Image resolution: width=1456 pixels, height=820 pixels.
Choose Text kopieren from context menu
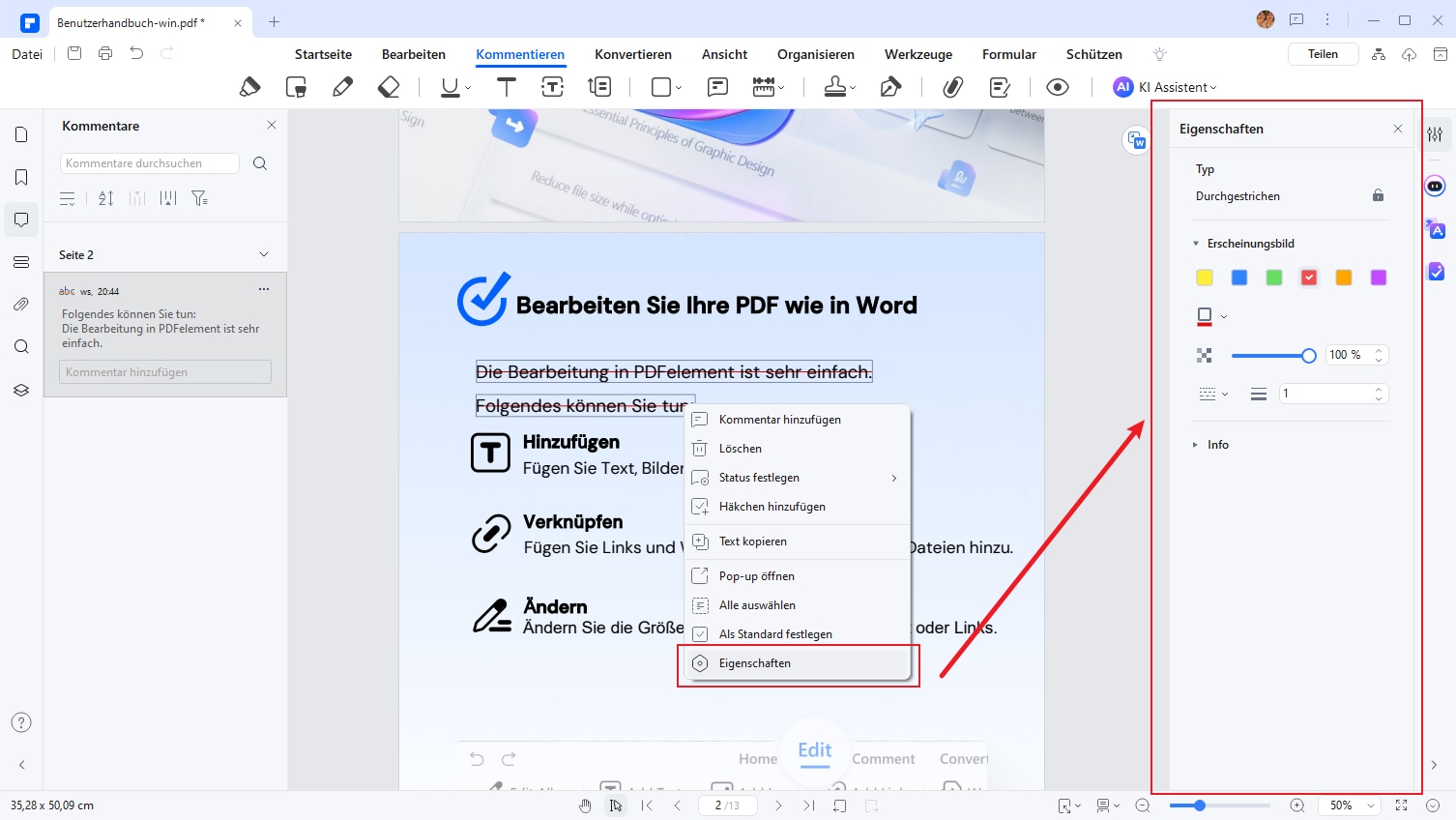click(x=798, y=542)
